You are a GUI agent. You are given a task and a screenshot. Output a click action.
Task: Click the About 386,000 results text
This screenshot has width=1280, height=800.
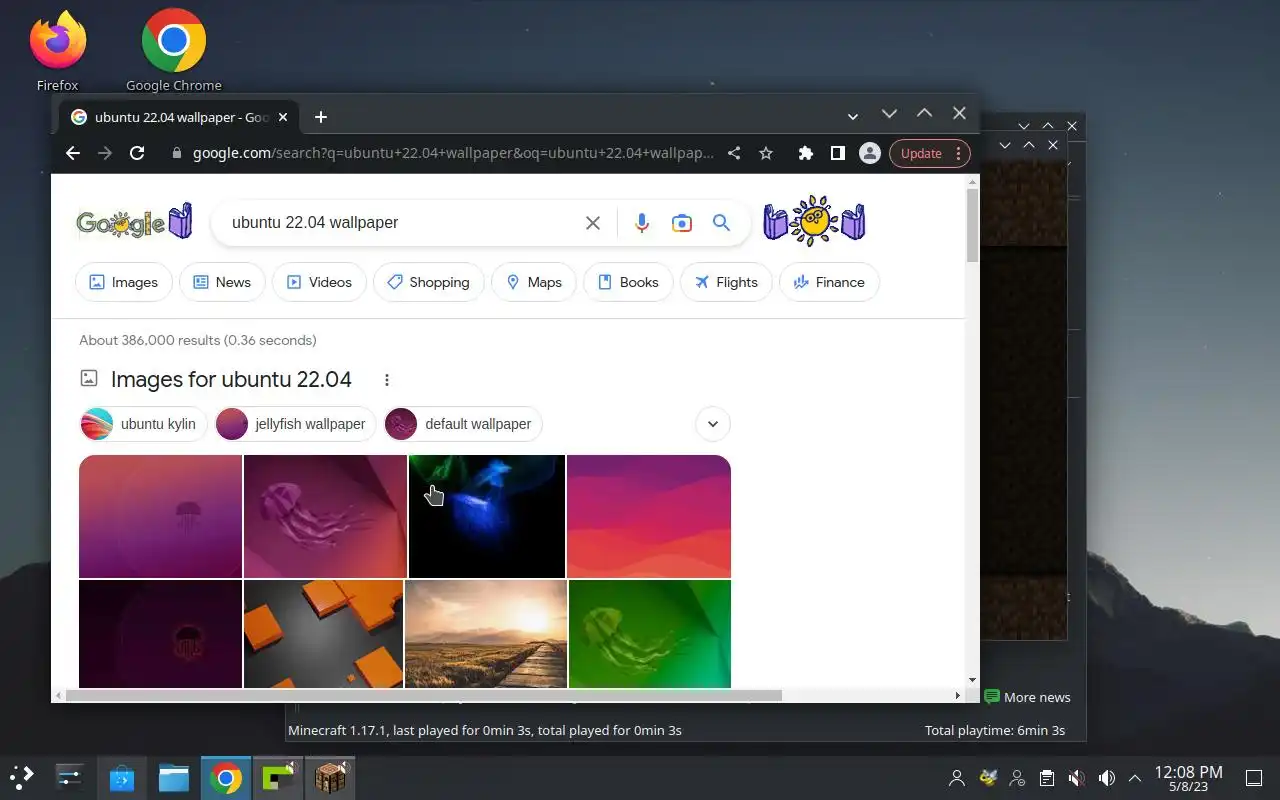click(198, 340)
